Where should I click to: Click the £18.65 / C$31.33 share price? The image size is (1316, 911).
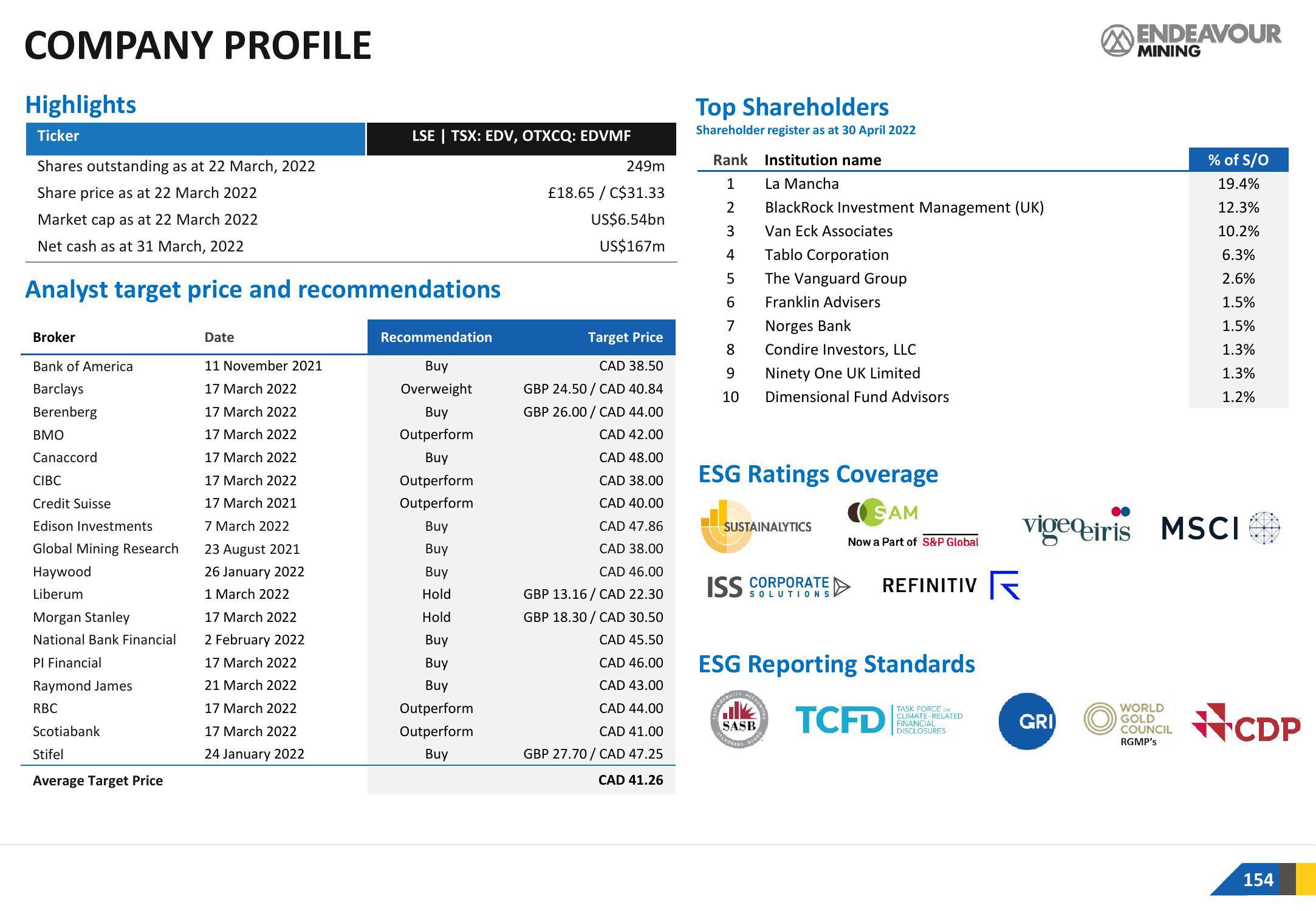point(606,193)
